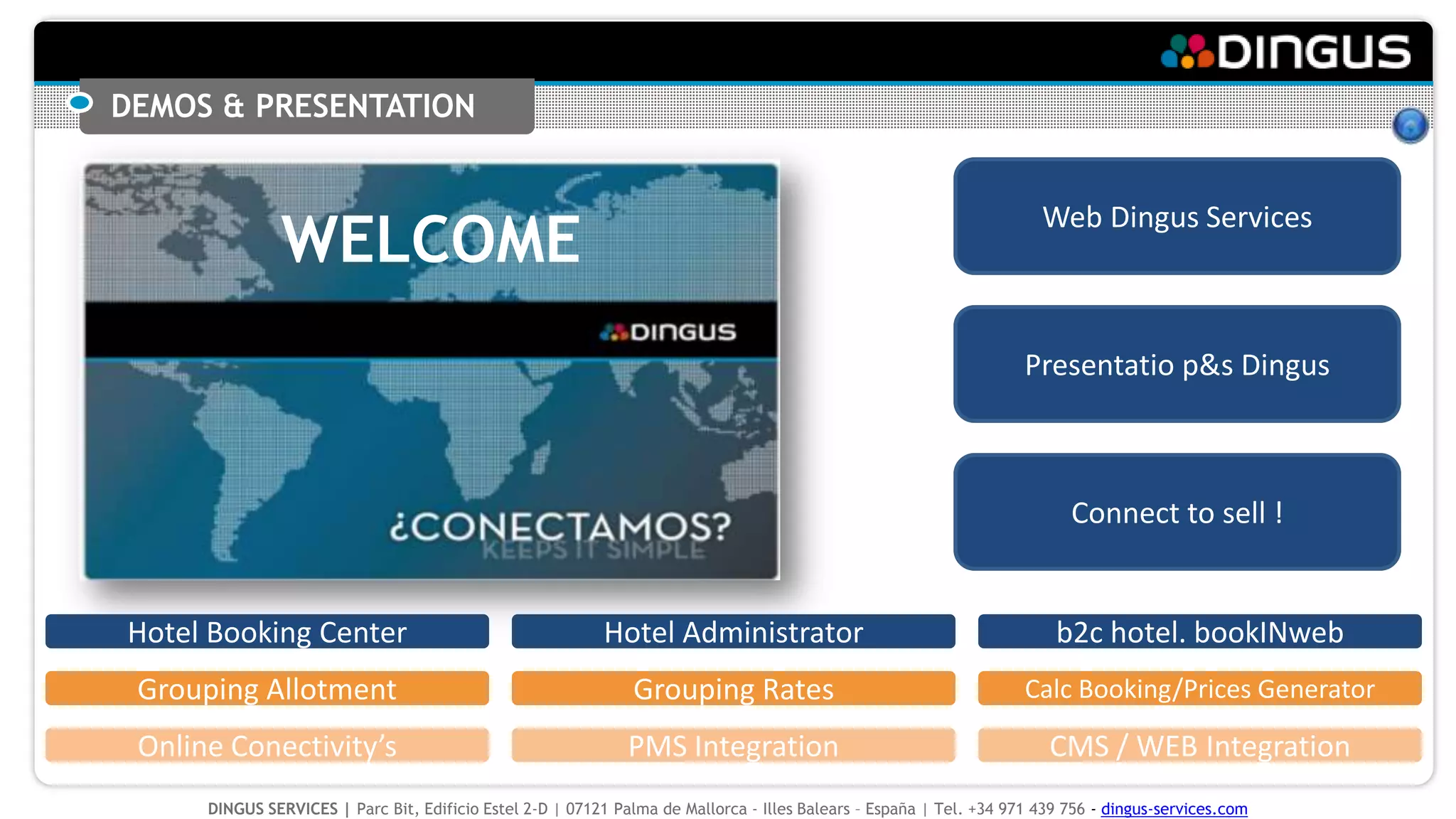Open Calc Booking/Prices Generator
The width and height of the screenshot is (1456, 819).
[x=1199, y=689]
